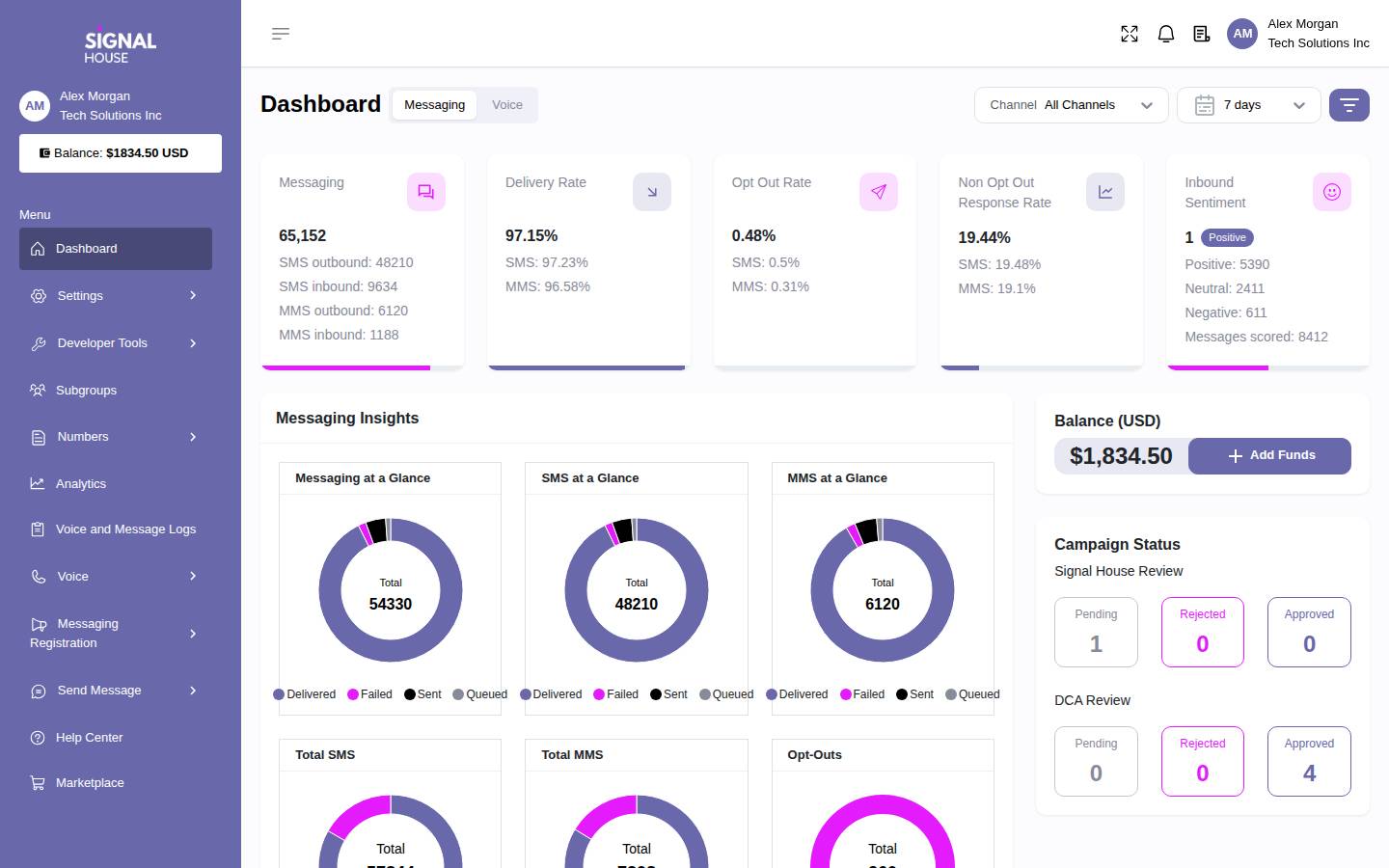Expand the Numbers sidebar menu
This screenshot has width=1389, height=868.
pos(116,437)
